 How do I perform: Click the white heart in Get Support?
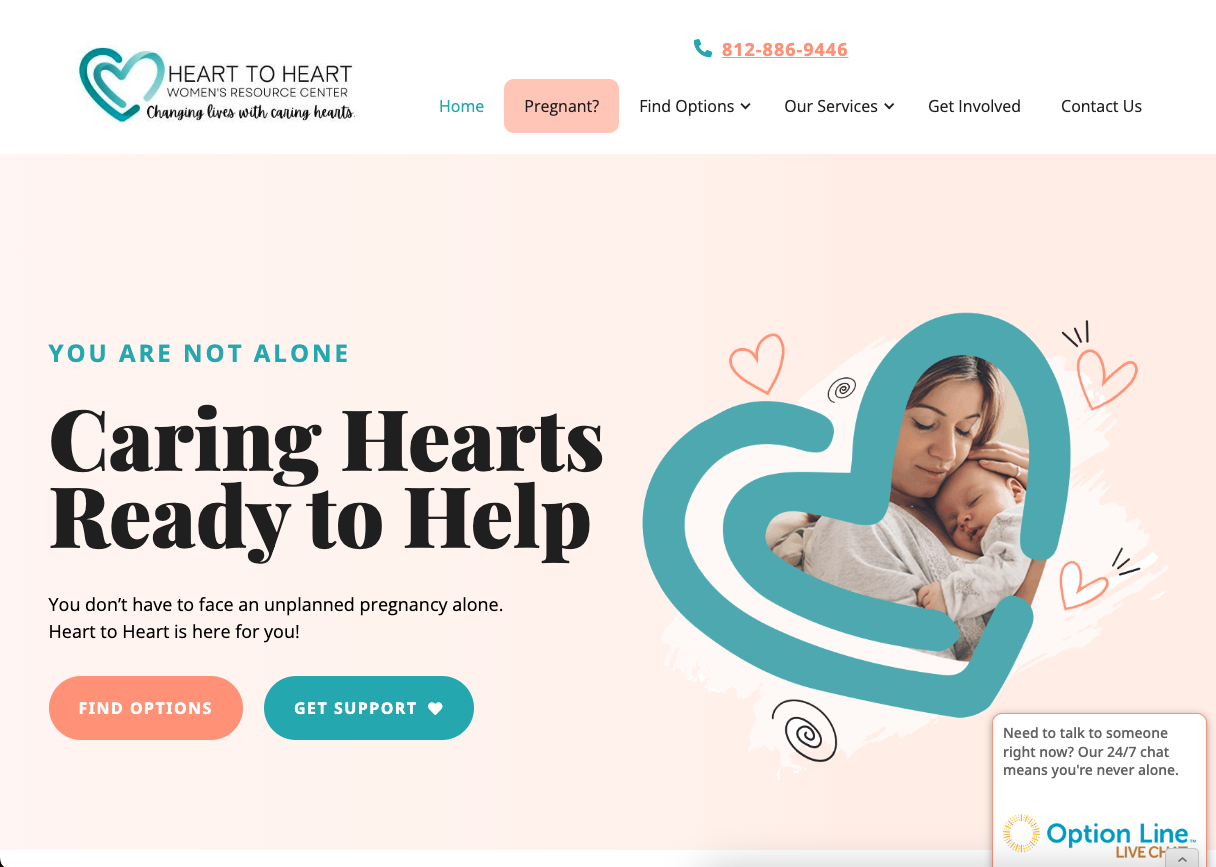coord(435,708)
